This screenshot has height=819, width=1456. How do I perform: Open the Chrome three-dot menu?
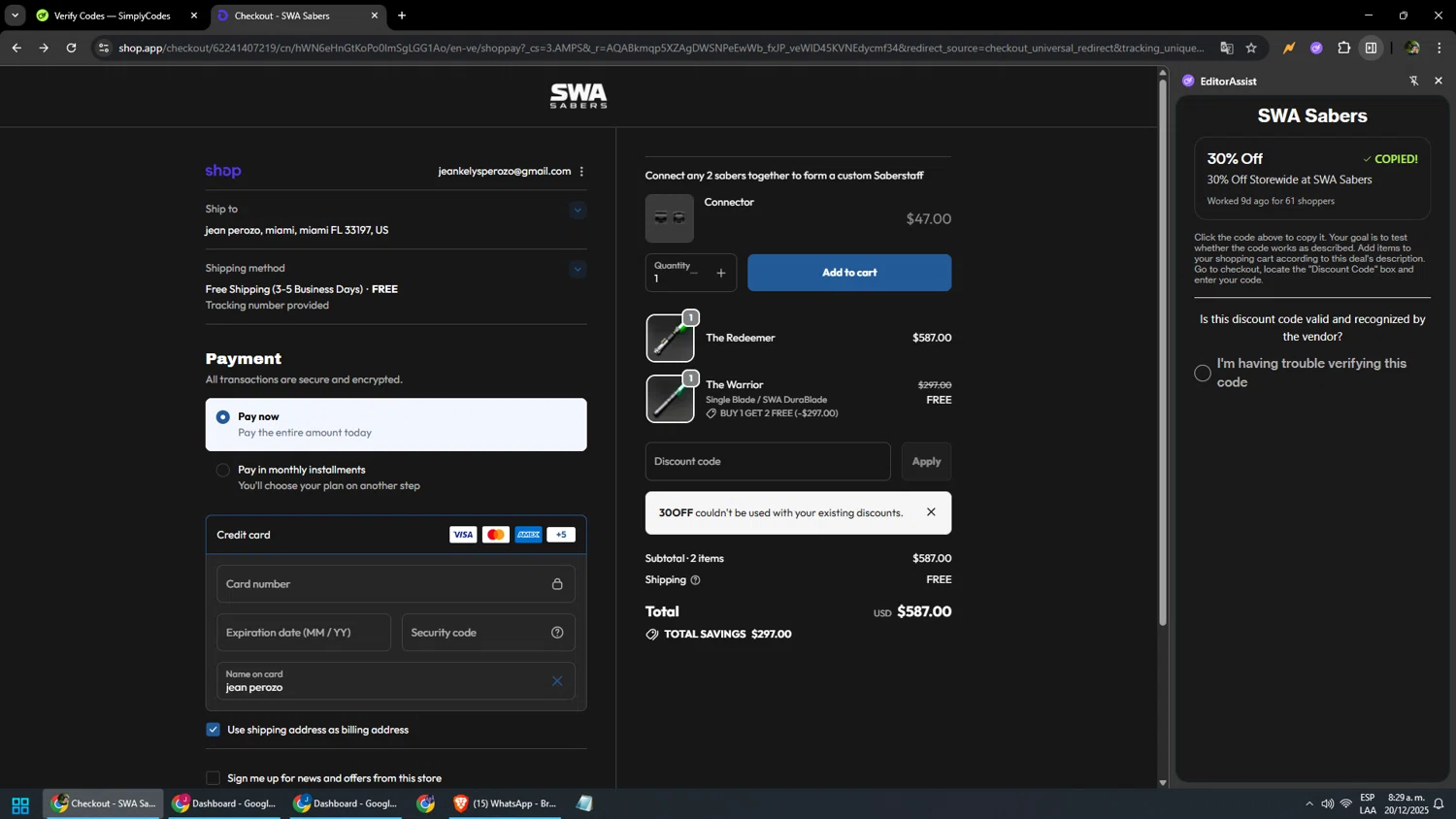(1439, 48)
